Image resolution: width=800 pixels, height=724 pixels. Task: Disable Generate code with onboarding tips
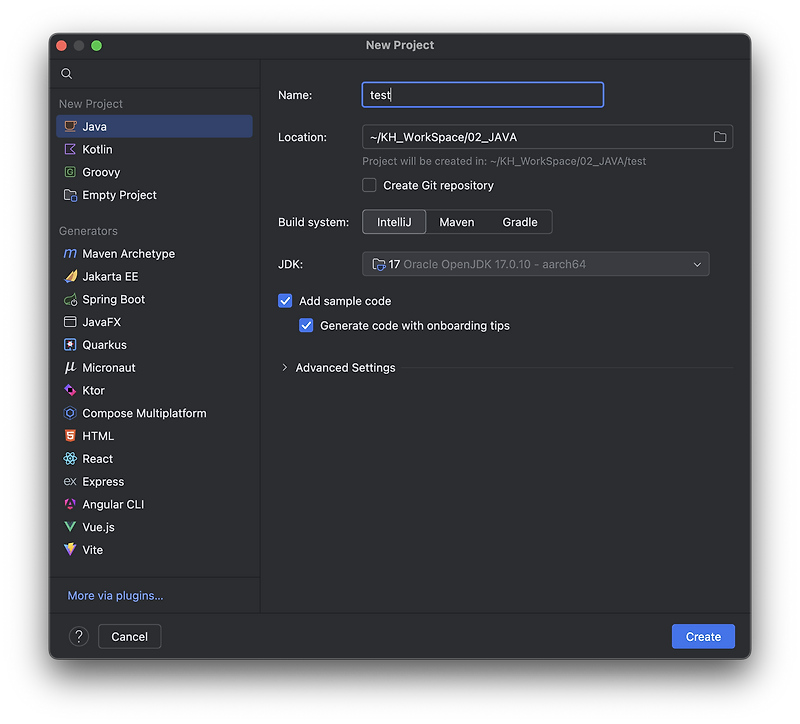click(x=306, y=325)
